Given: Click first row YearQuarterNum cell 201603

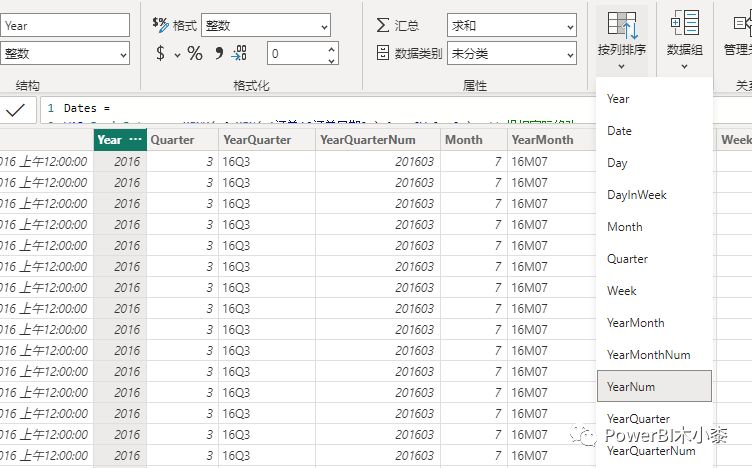Looking at the screenshot, I should (x=378, y=162).
